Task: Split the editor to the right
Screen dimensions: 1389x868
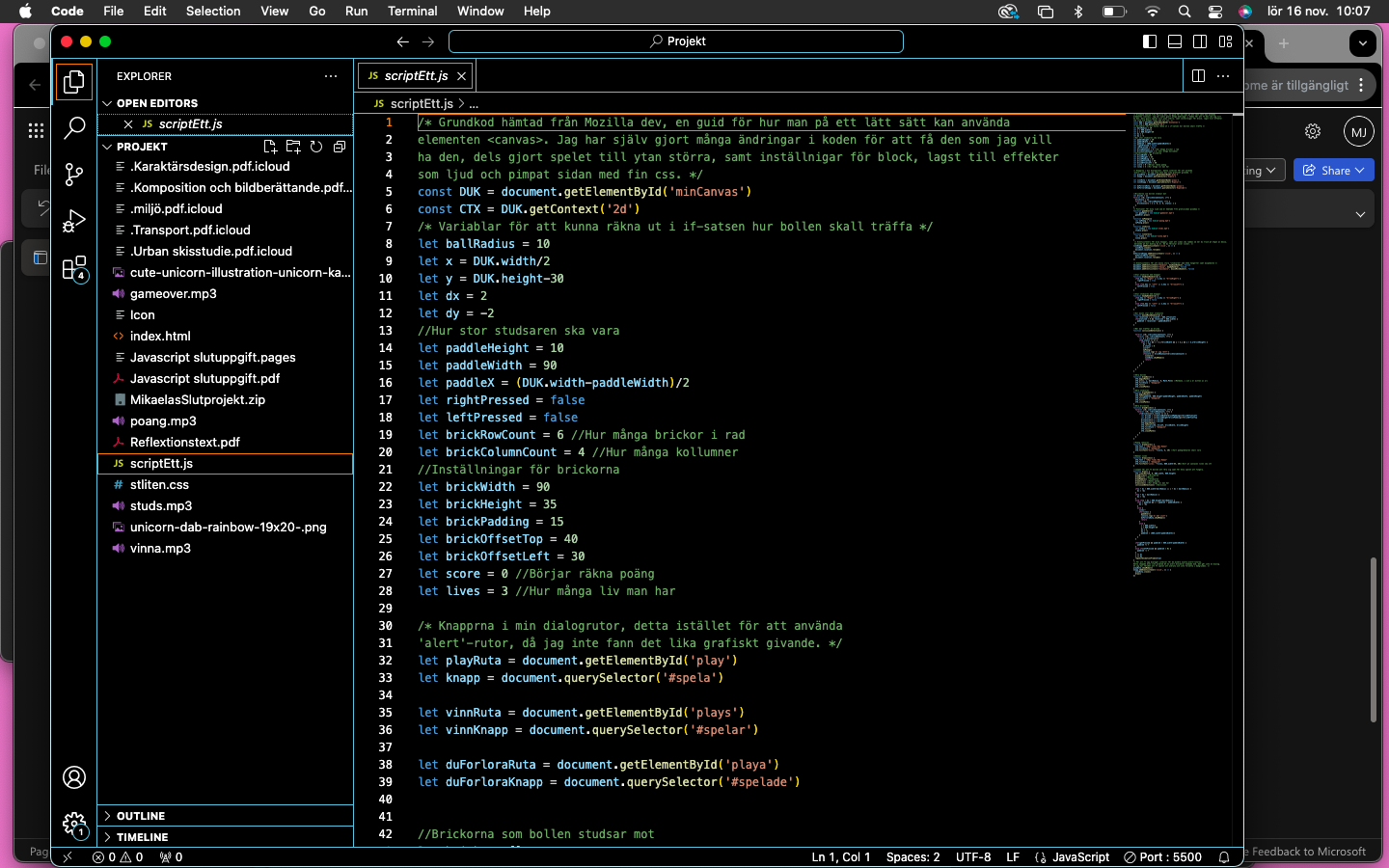Action: point(1198,75)
